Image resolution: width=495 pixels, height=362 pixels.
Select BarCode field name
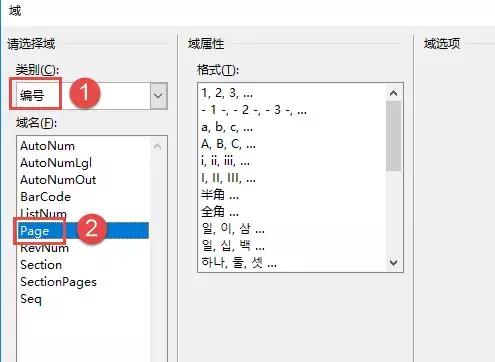[x=45, y=197]
